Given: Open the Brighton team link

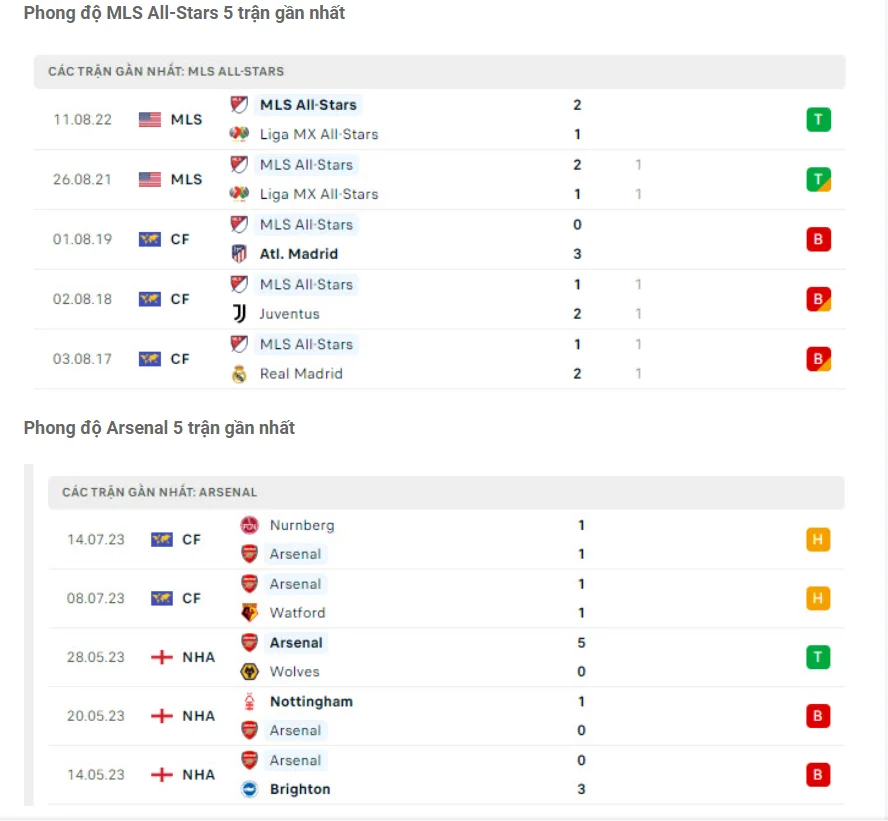Looking at the screenshot, I should (x=300, y=789).
